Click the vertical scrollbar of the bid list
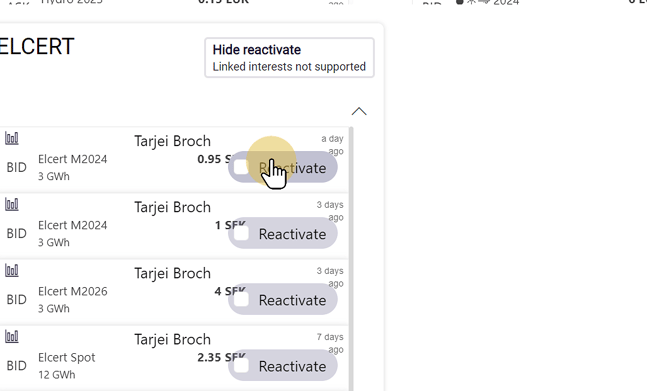The height and width of the screenshot is (391, 647). coord(351,259)
